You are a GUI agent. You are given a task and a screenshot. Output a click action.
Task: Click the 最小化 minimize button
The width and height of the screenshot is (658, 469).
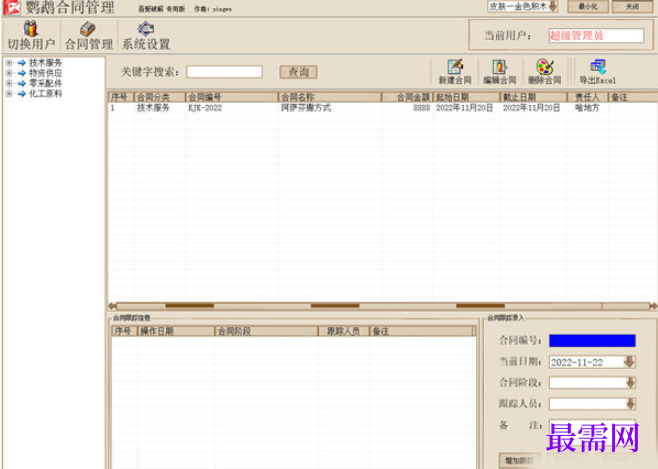pos(588,7)
